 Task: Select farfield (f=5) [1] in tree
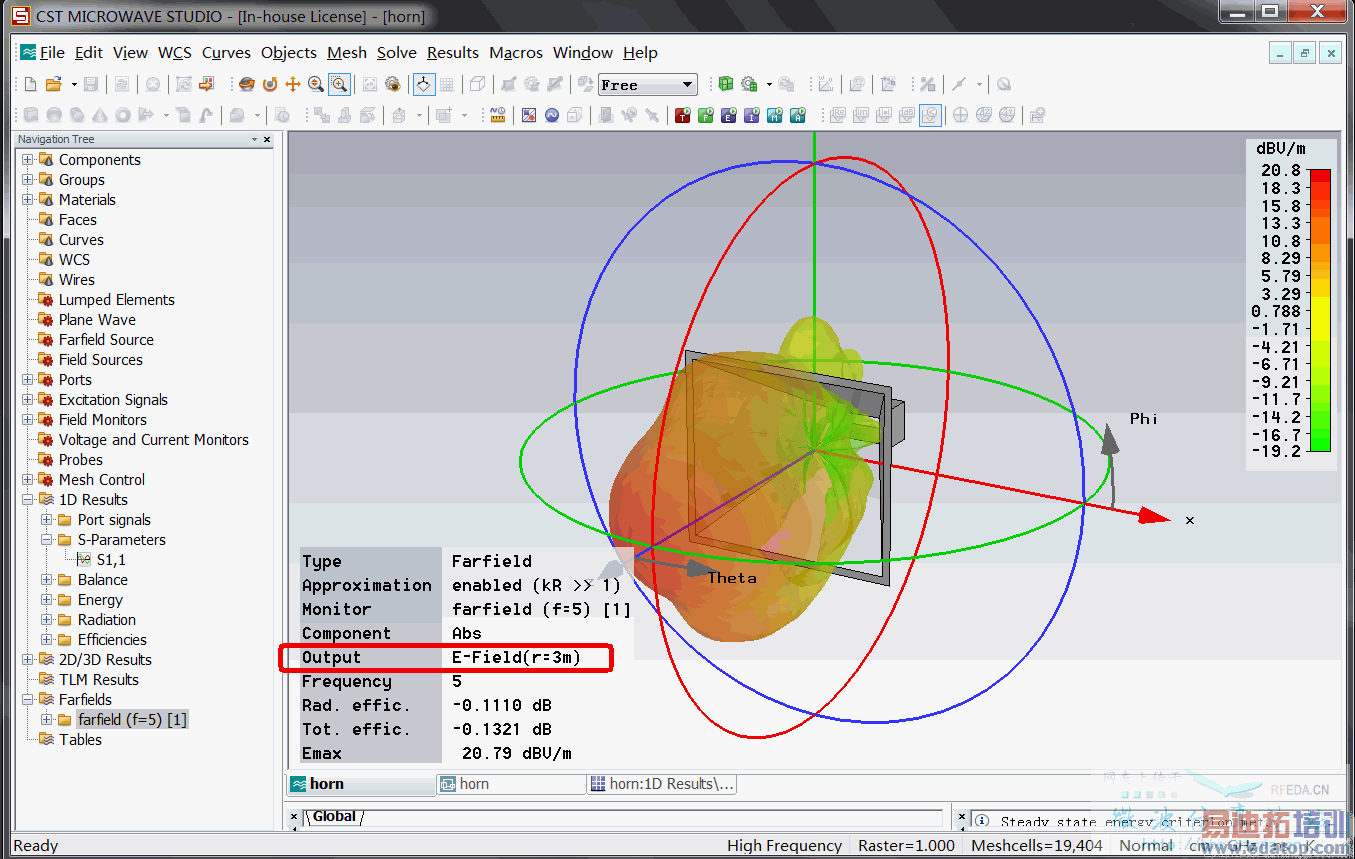click(132, 720)
